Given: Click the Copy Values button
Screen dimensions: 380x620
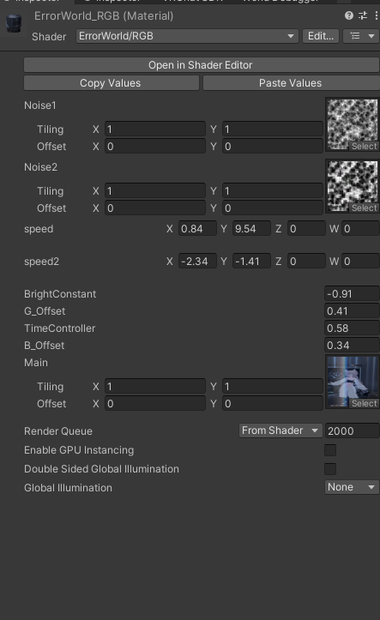Looking at the screenshot, I should tap(111, 83).
